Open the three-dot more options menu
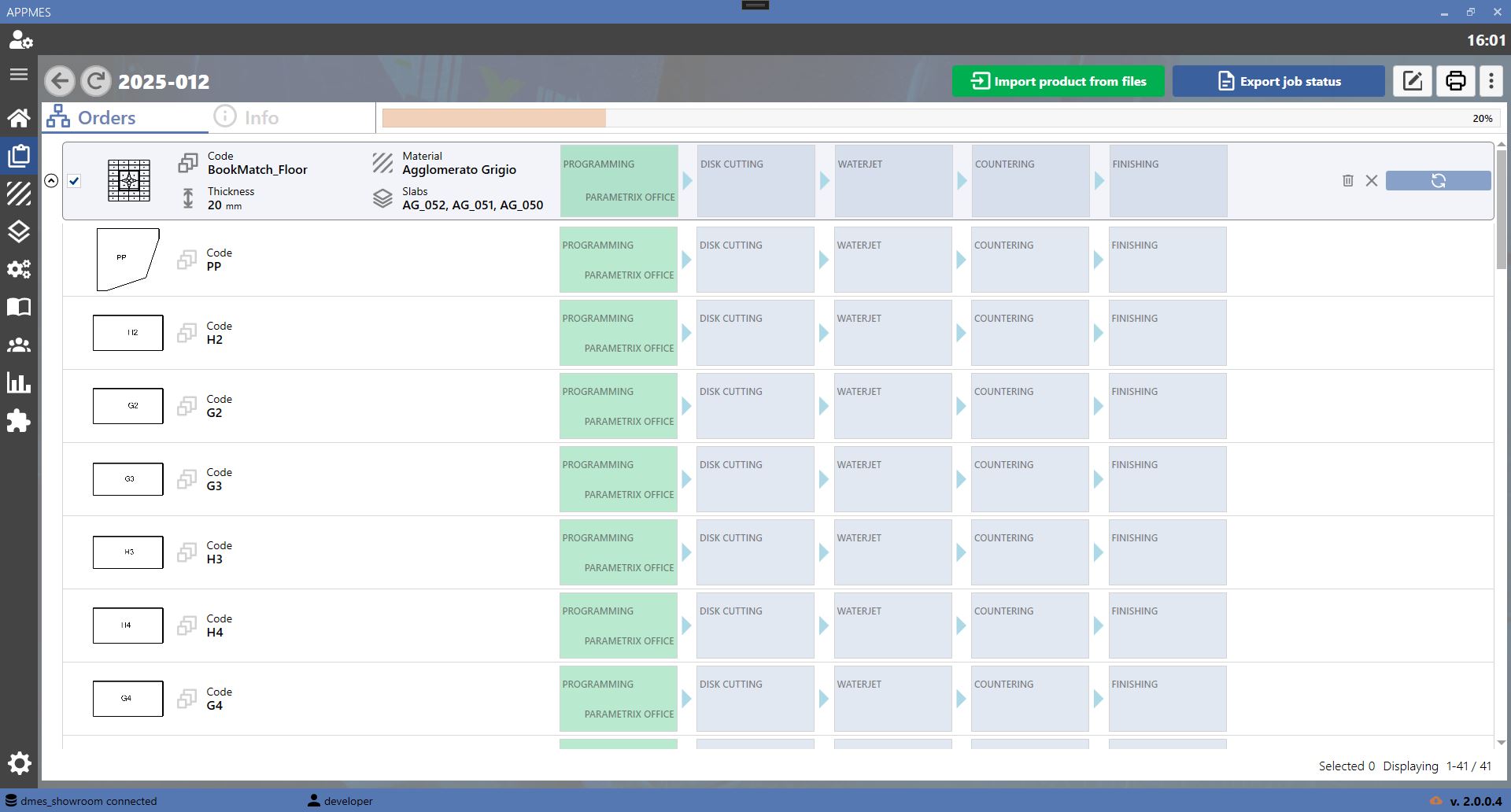The width and height of the screenshot is (1511, 812). pyautogui.click(x=1491, y=81)
